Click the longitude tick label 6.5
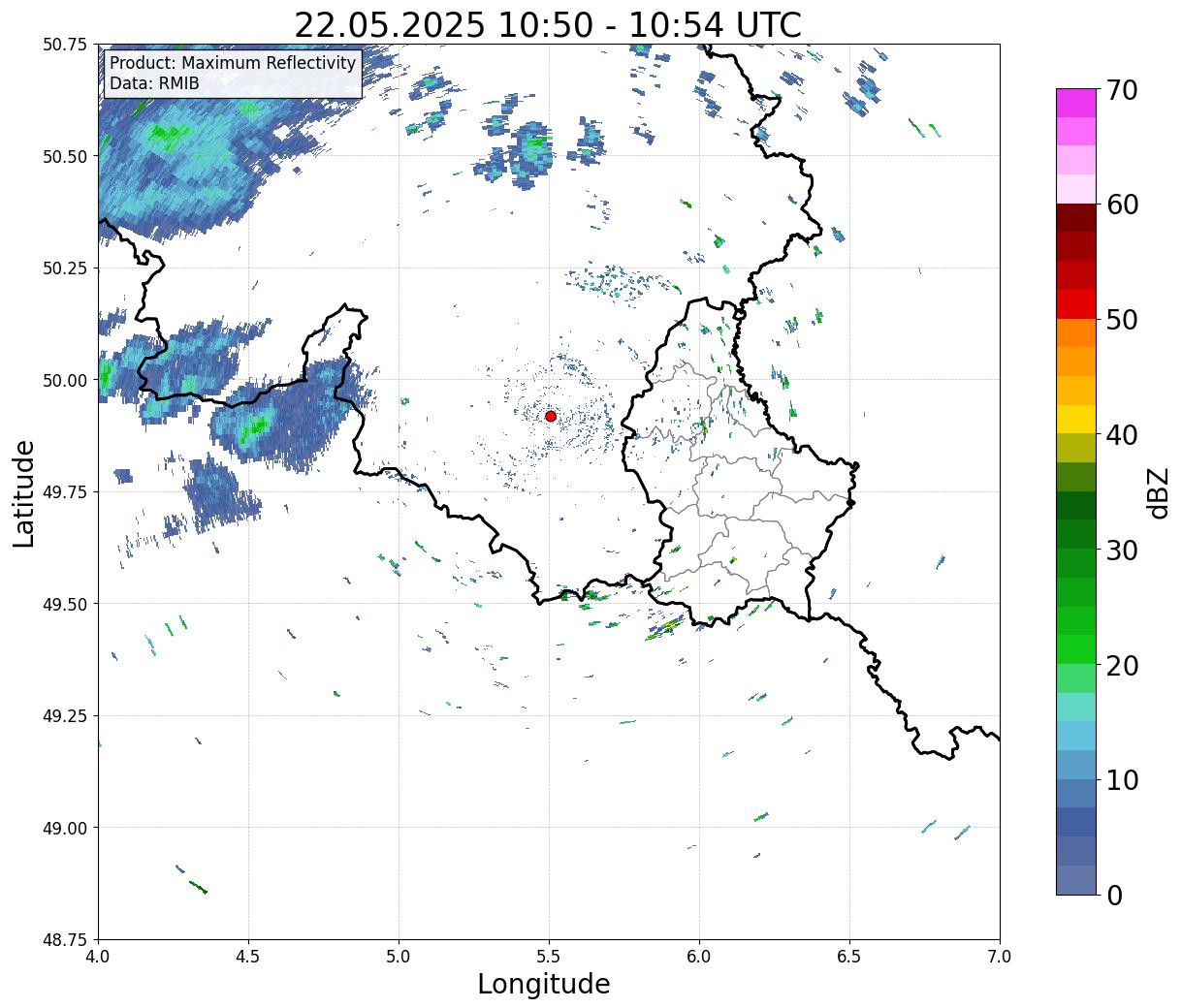Viewport: 1182px width, 1008px height. pos(849,956)
